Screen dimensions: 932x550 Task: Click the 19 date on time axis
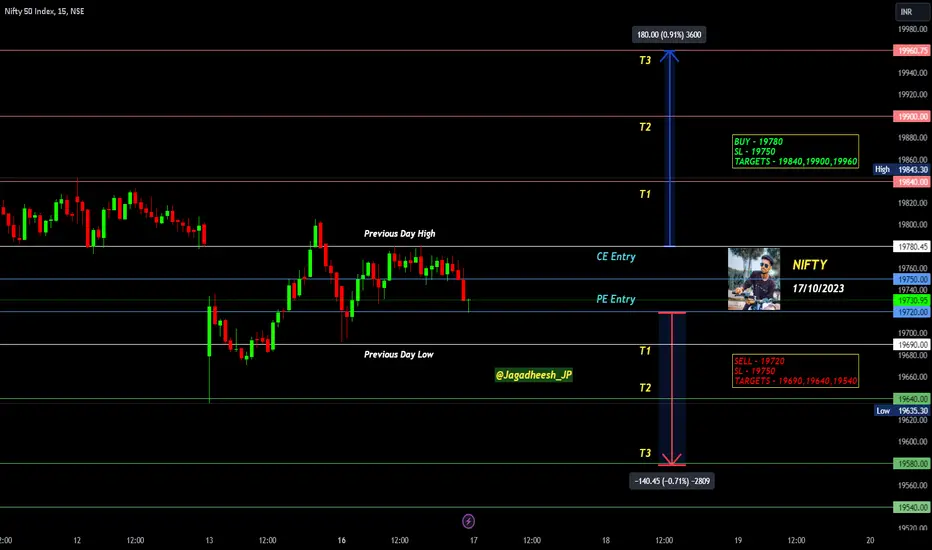coord(738,540)
